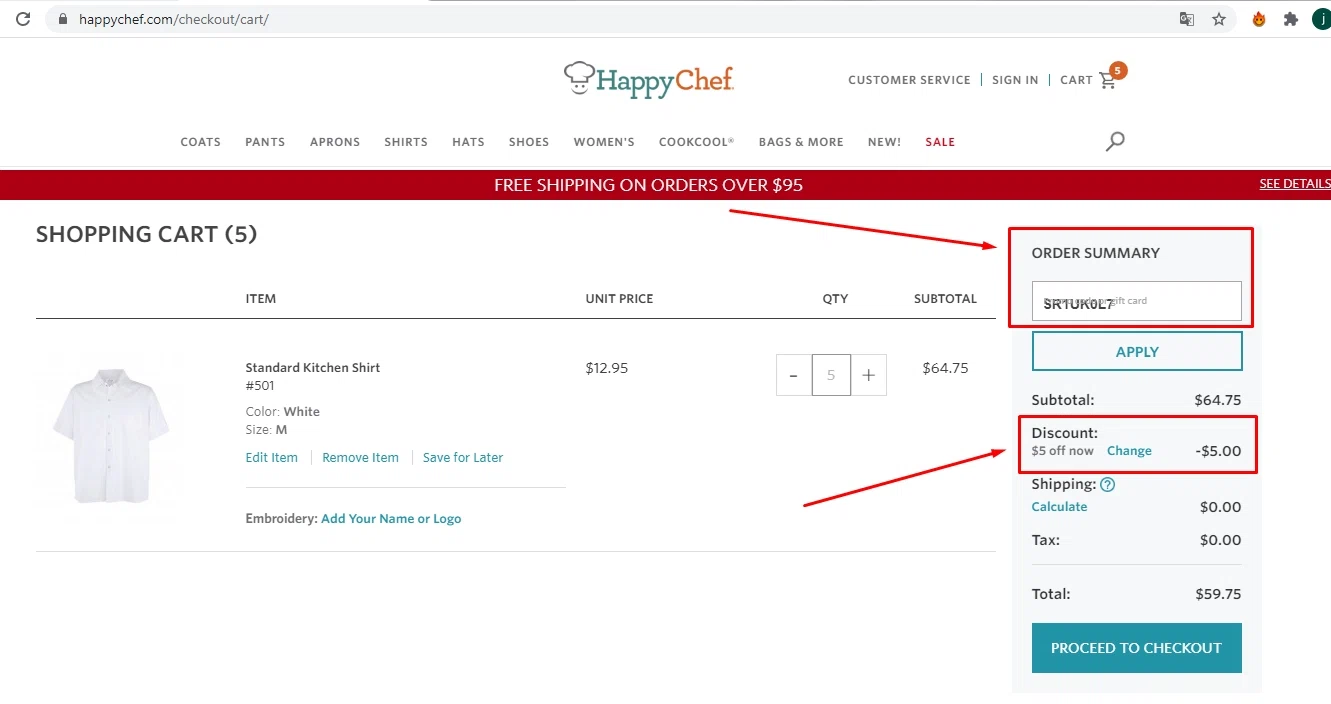Reload the page with browser refresh icon
The height and width of the screenshot is (704, 1331).
click(22, 19)
